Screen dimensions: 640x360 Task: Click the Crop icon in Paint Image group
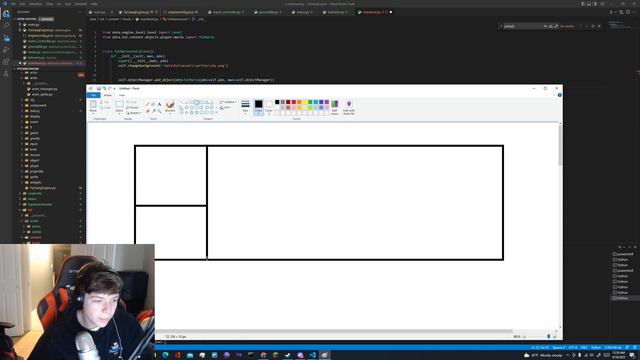[131, 102]
